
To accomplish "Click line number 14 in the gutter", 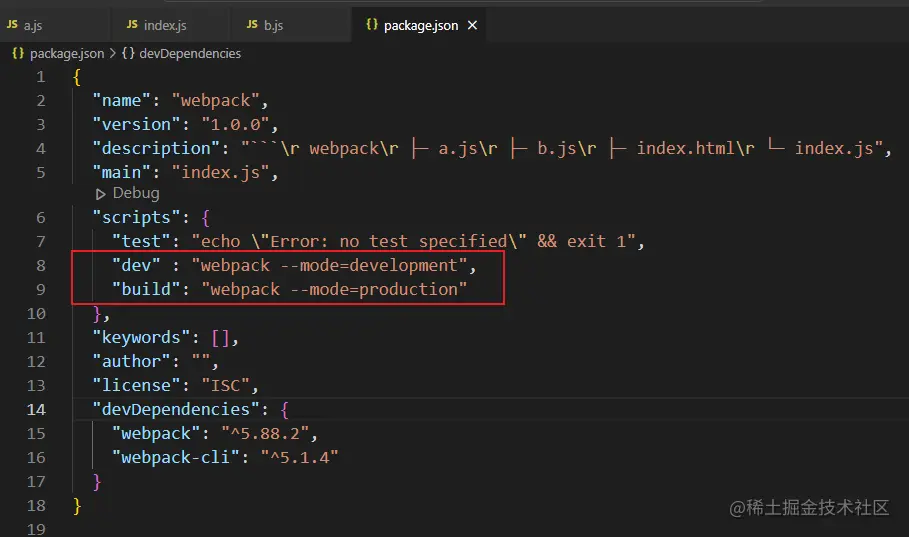I will click(36, 409).
